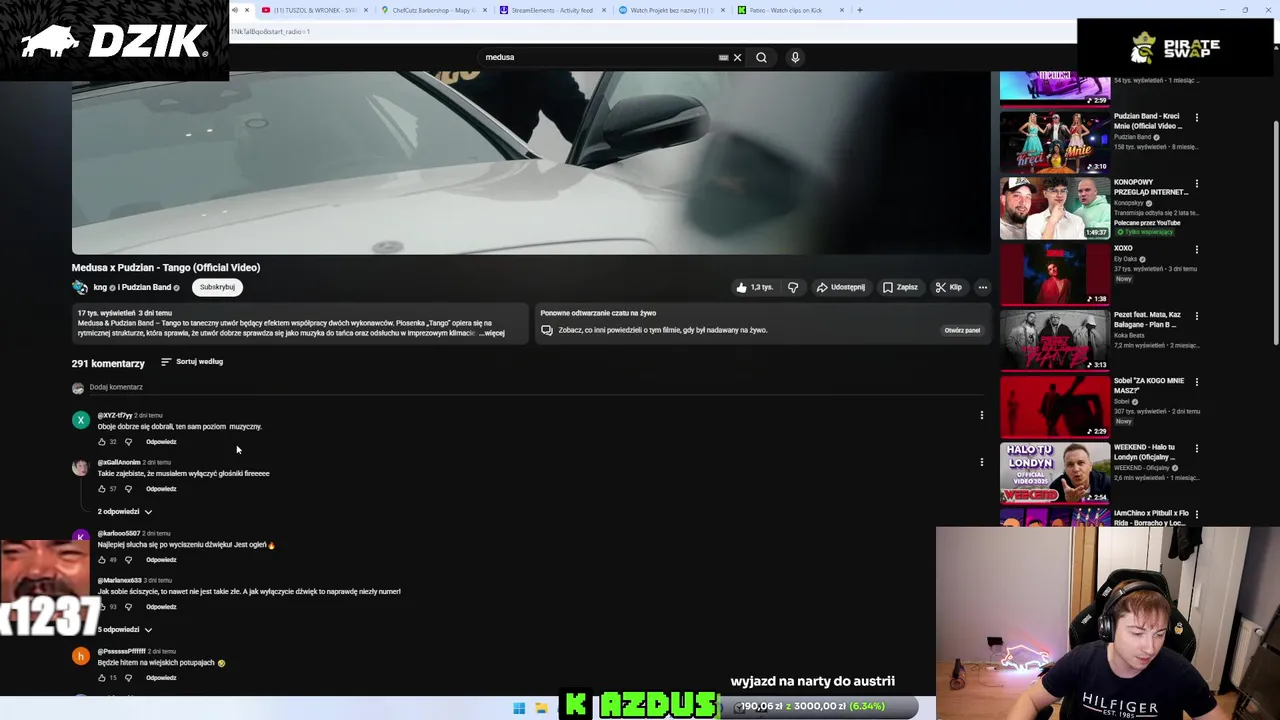
Task: Open the @XYZ-tf7yy channel avatar
Action: (x=80, y=420)
